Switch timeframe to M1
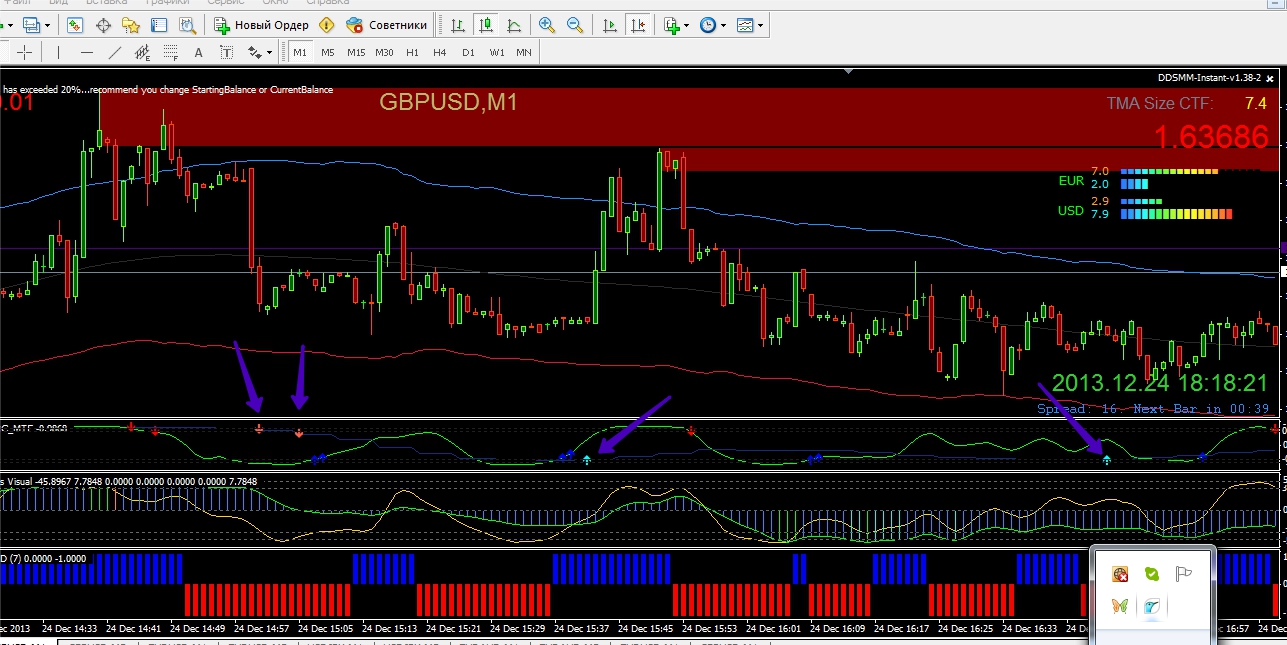Image resolution: width=1287 pixels, height=645 pixels. 300,52
